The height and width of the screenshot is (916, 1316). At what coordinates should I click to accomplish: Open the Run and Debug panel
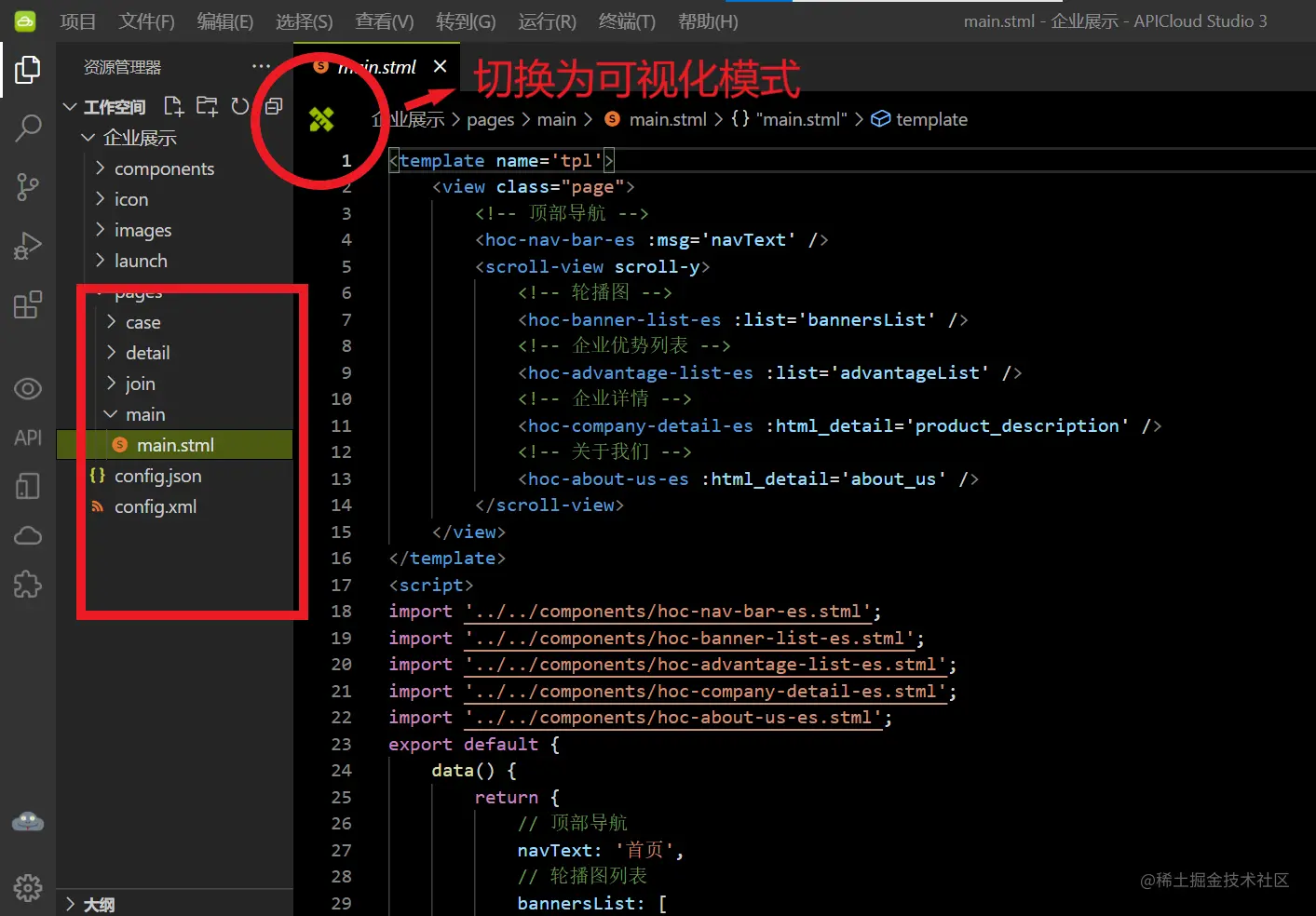coord(27,245)
